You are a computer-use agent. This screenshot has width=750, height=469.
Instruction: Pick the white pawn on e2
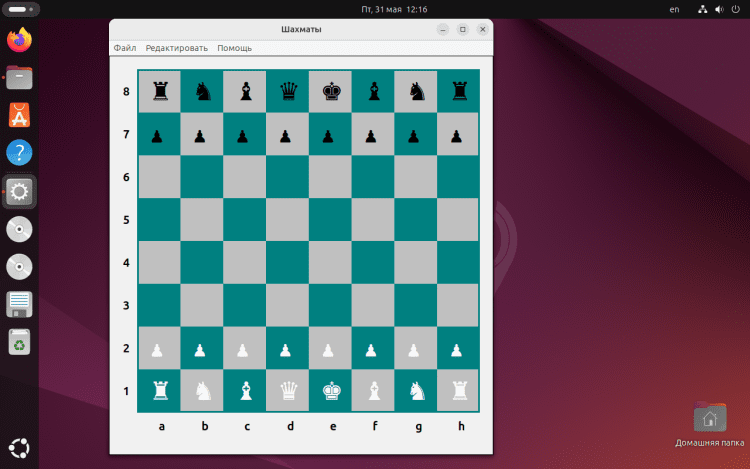click(x=328, y=350)
